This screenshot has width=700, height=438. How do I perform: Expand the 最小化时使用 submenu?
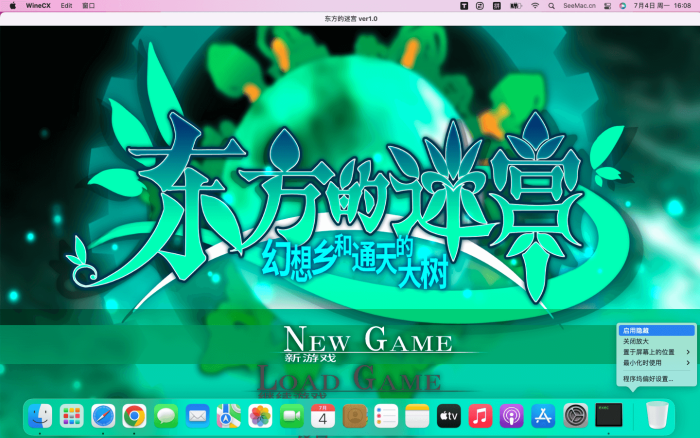[655, 363]
